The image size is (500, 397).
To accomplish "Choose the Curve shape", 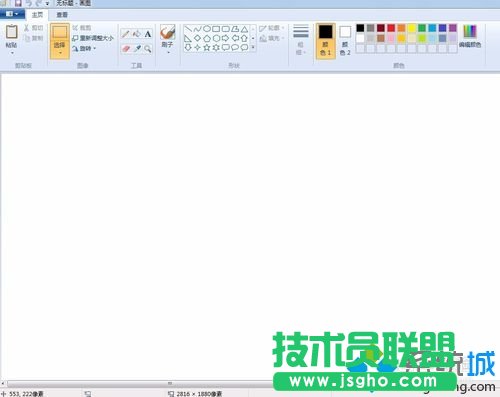I will pyautogui.click(x=198, y=29).
